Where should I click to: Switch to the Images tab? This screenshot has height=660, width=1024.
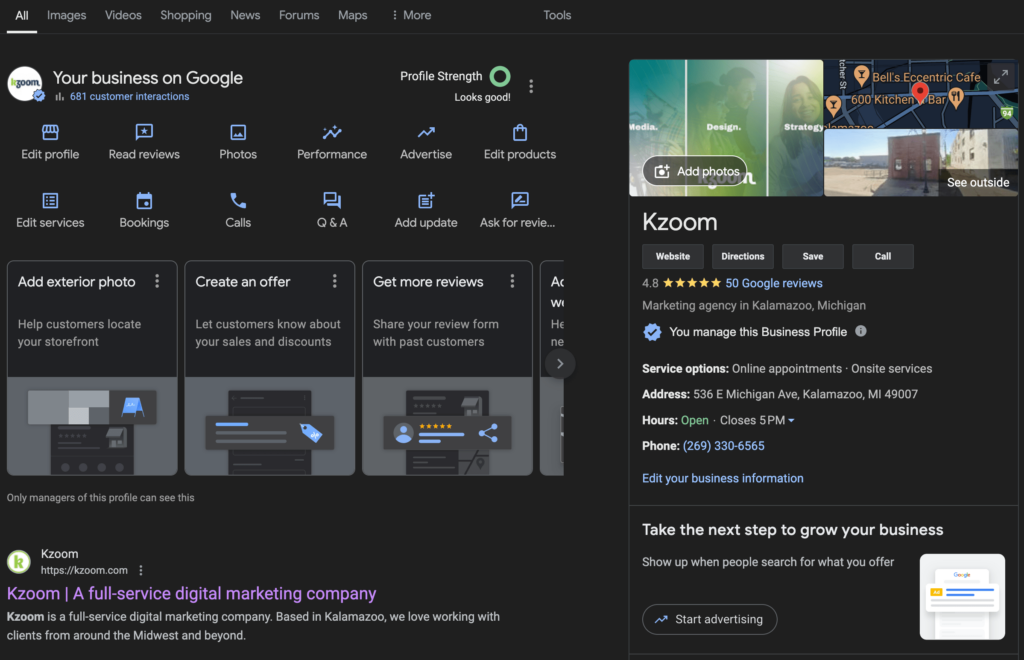pyautogui.click(x=66, y=15)
